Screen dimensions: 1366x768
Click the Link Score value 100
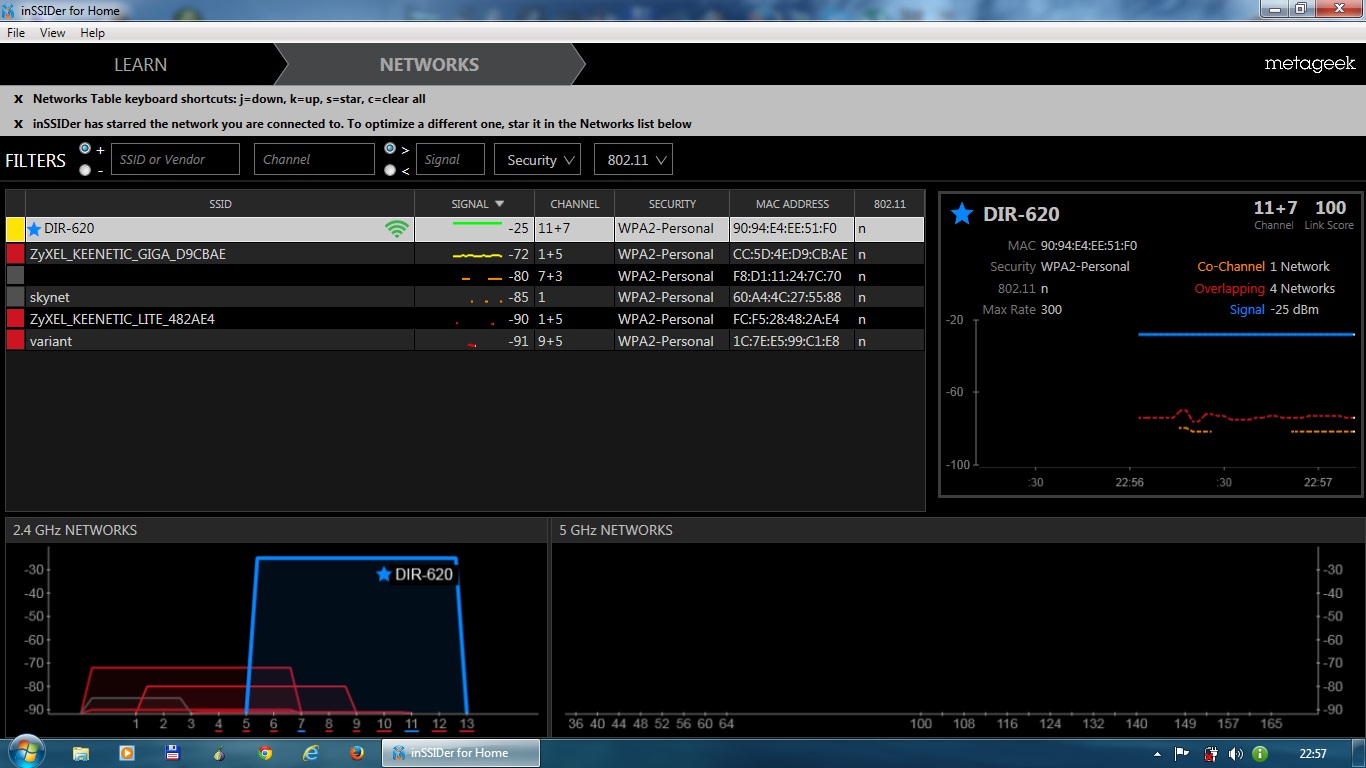1331,208
